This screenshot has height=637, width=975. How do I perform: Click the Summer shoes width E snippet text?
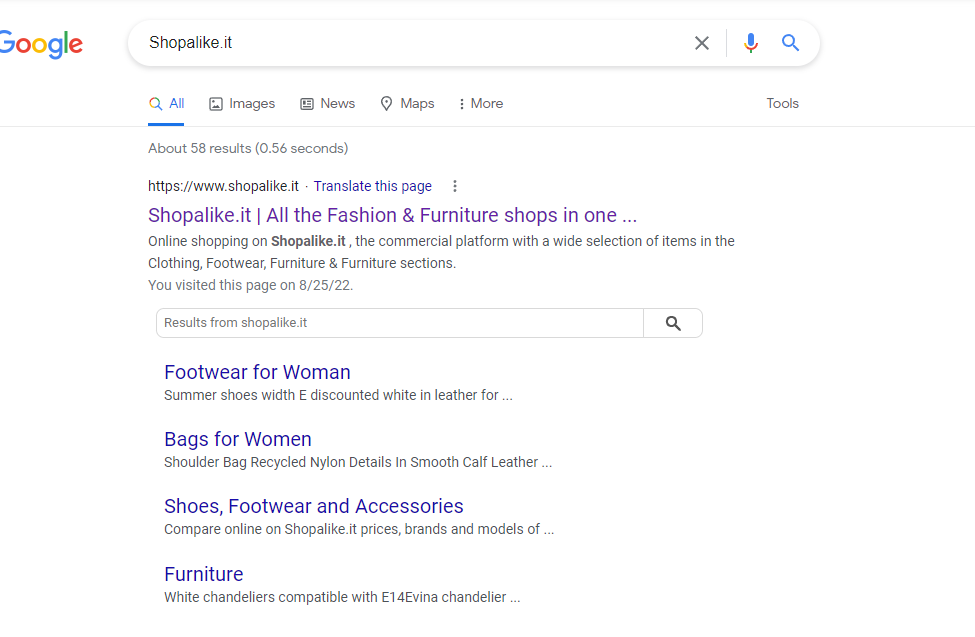(x=338, y=396)
